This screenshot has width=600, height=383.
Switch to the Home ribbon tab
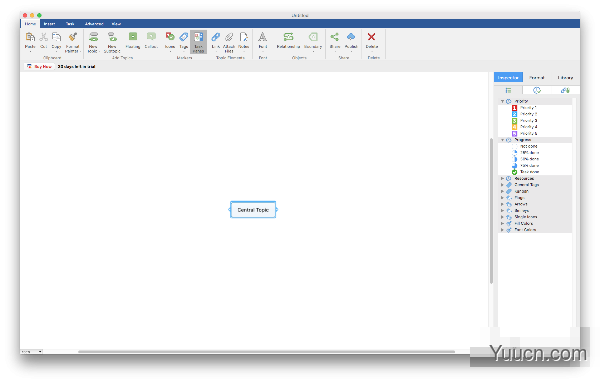[x=30, y=24]
